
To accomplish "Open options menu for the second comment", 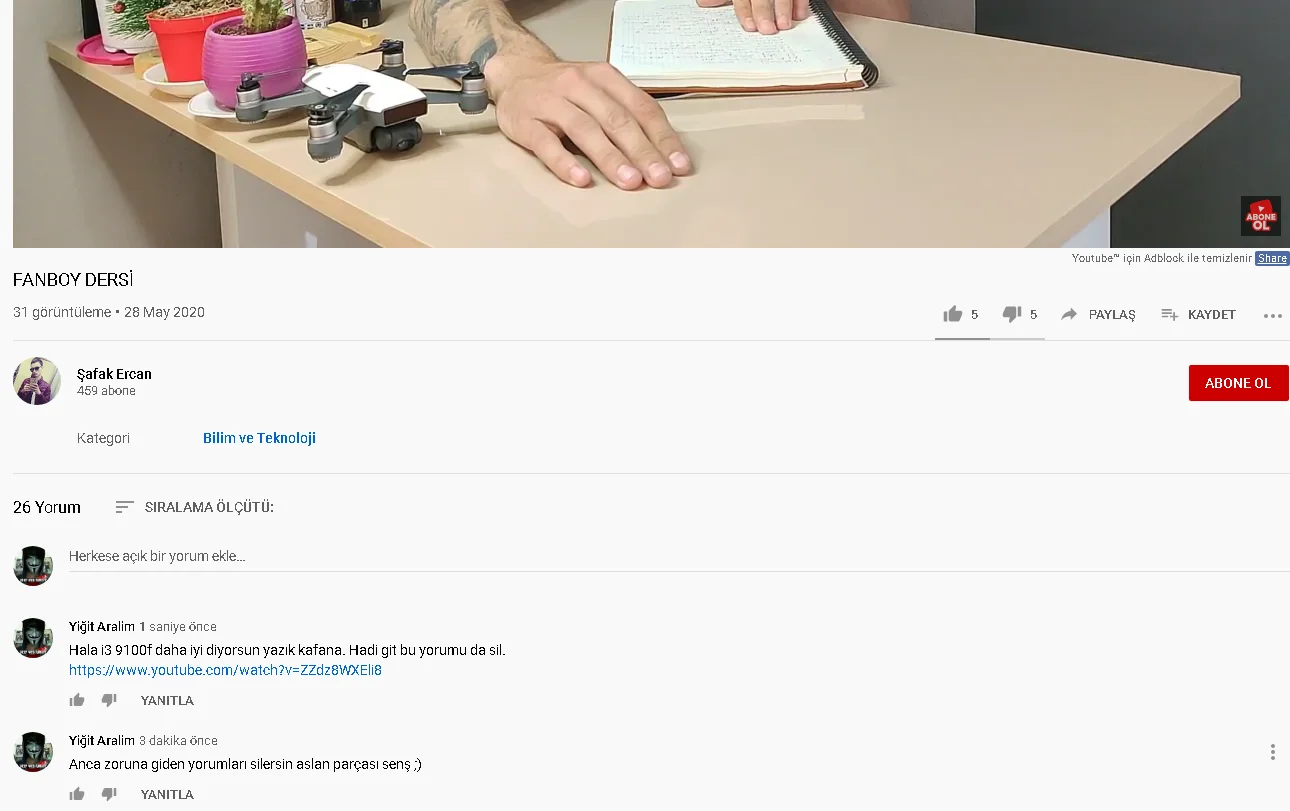I will point(1272,752).
